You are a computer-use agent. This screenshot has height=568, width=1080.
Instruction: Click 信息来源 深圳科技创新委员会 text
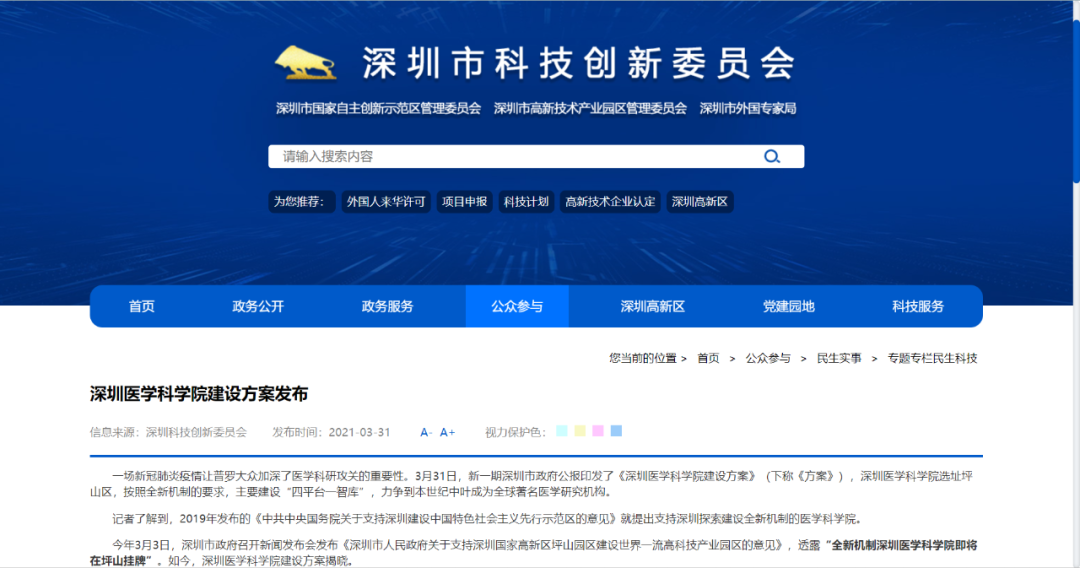(x=168, y=432)
